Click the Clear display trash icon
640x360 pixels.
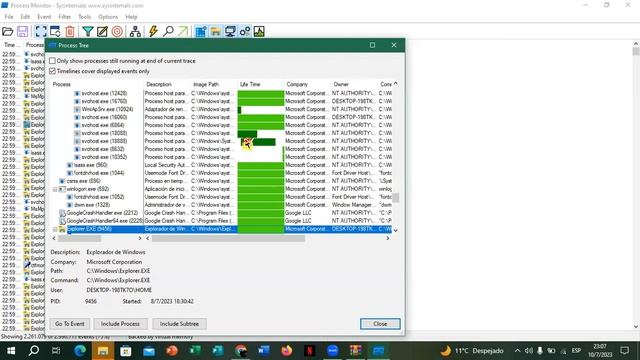[x=70, y=31]
